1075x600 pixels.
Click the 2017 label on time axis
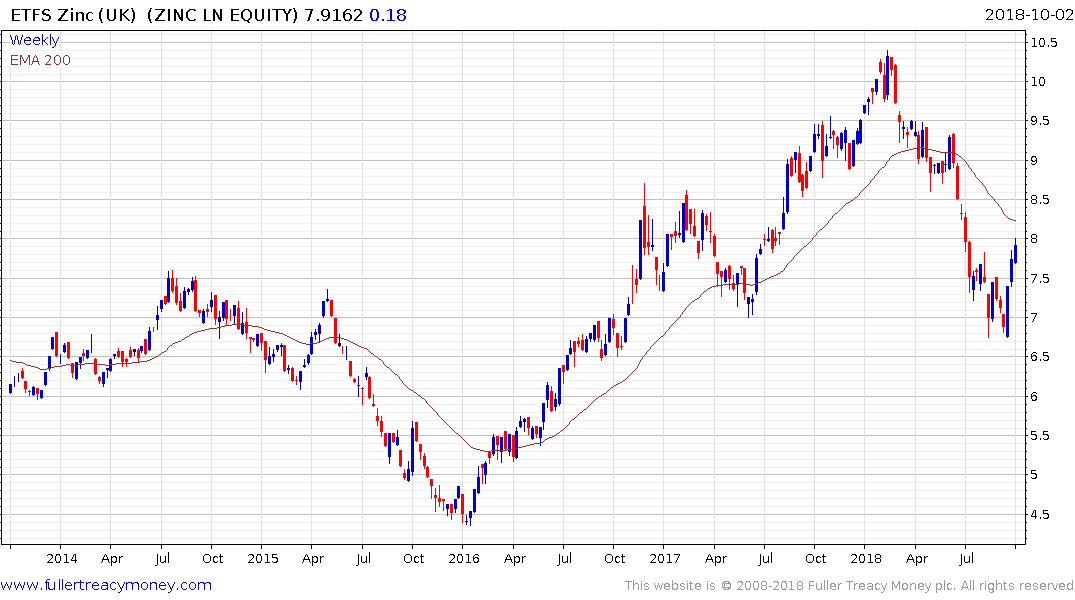(x=664, y=558)
